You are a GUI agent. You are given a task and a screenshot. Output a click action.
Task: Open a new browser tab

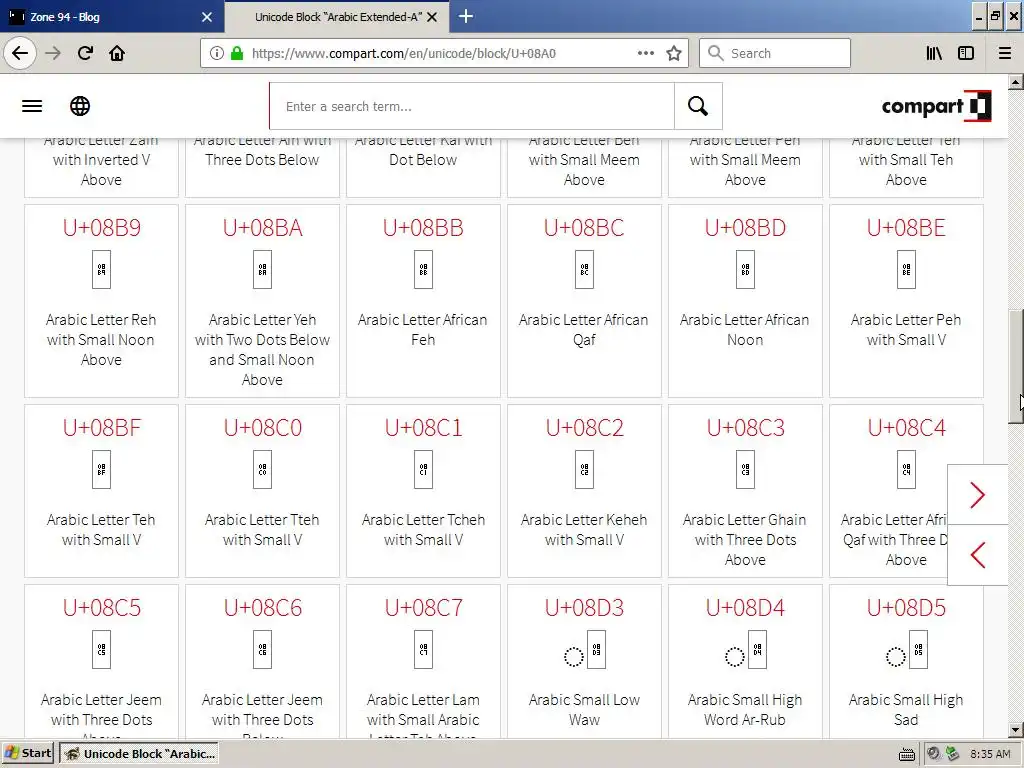pyautogui.click(x=466, y=16)
